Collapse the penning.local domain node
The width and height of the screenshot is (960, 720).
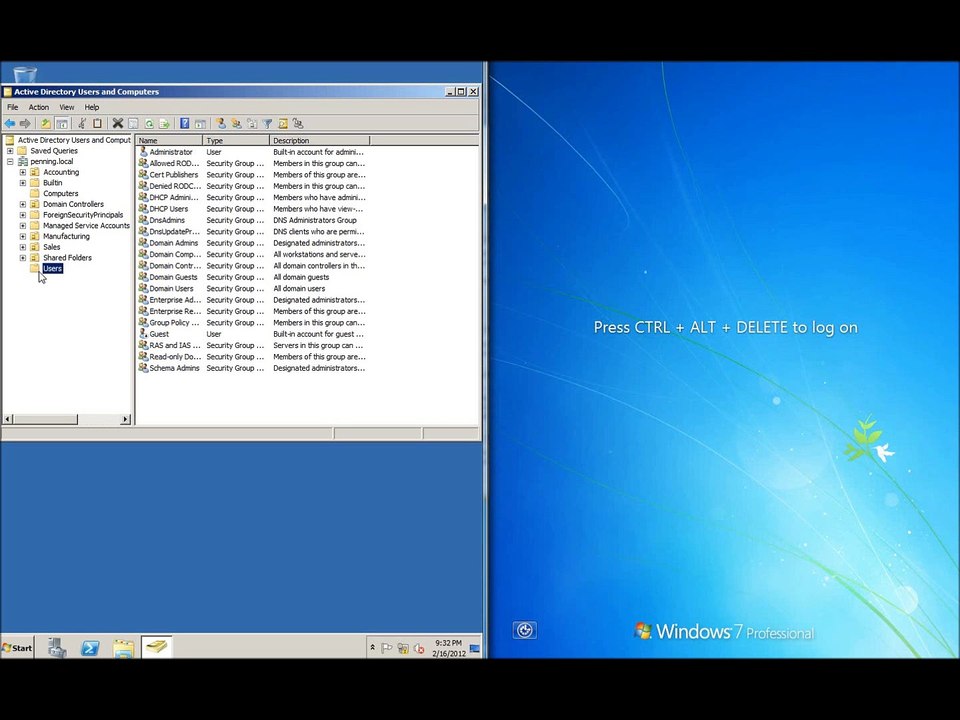pos(10,162)
